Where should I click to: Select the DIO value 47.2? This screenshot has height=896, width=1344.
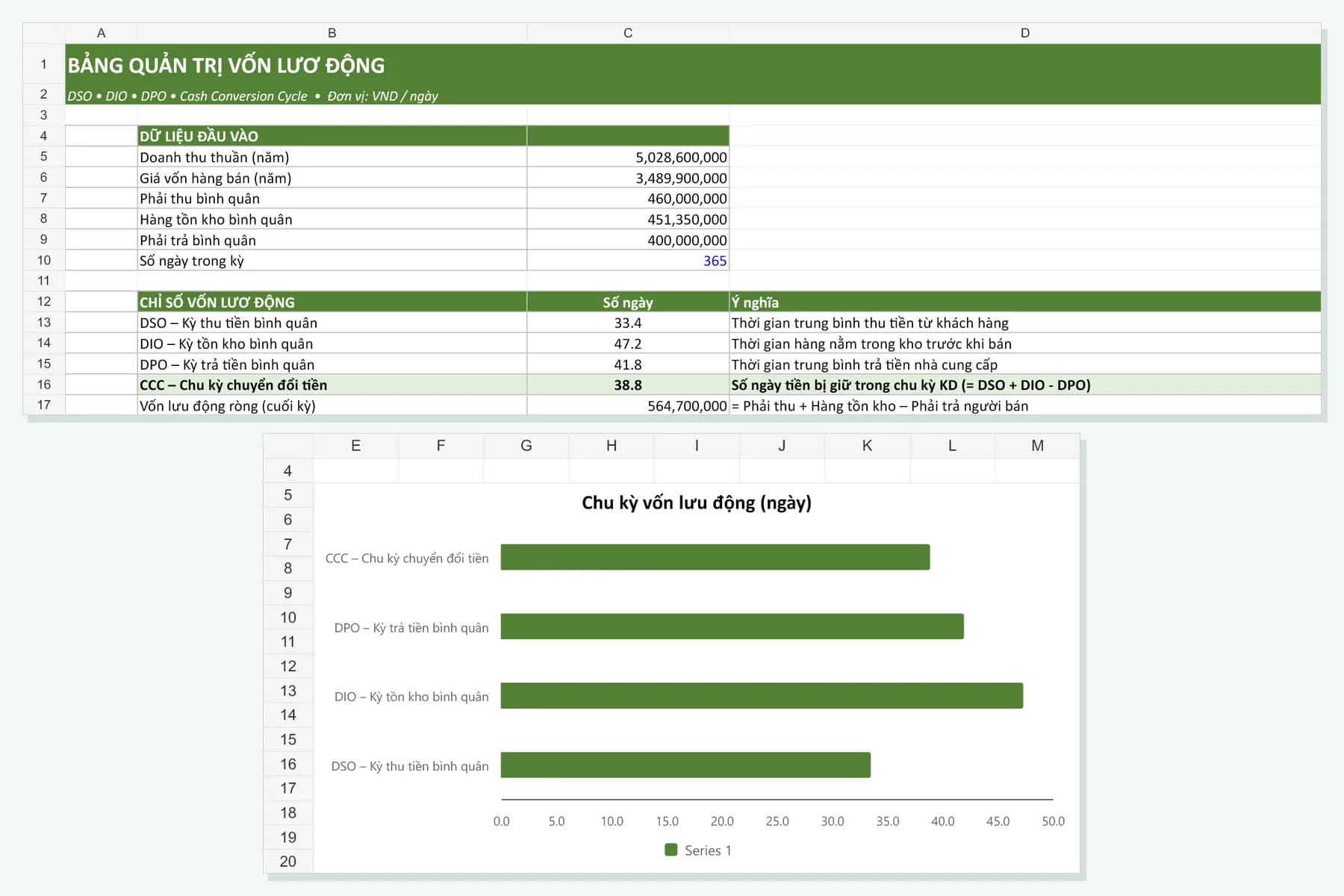628,343
